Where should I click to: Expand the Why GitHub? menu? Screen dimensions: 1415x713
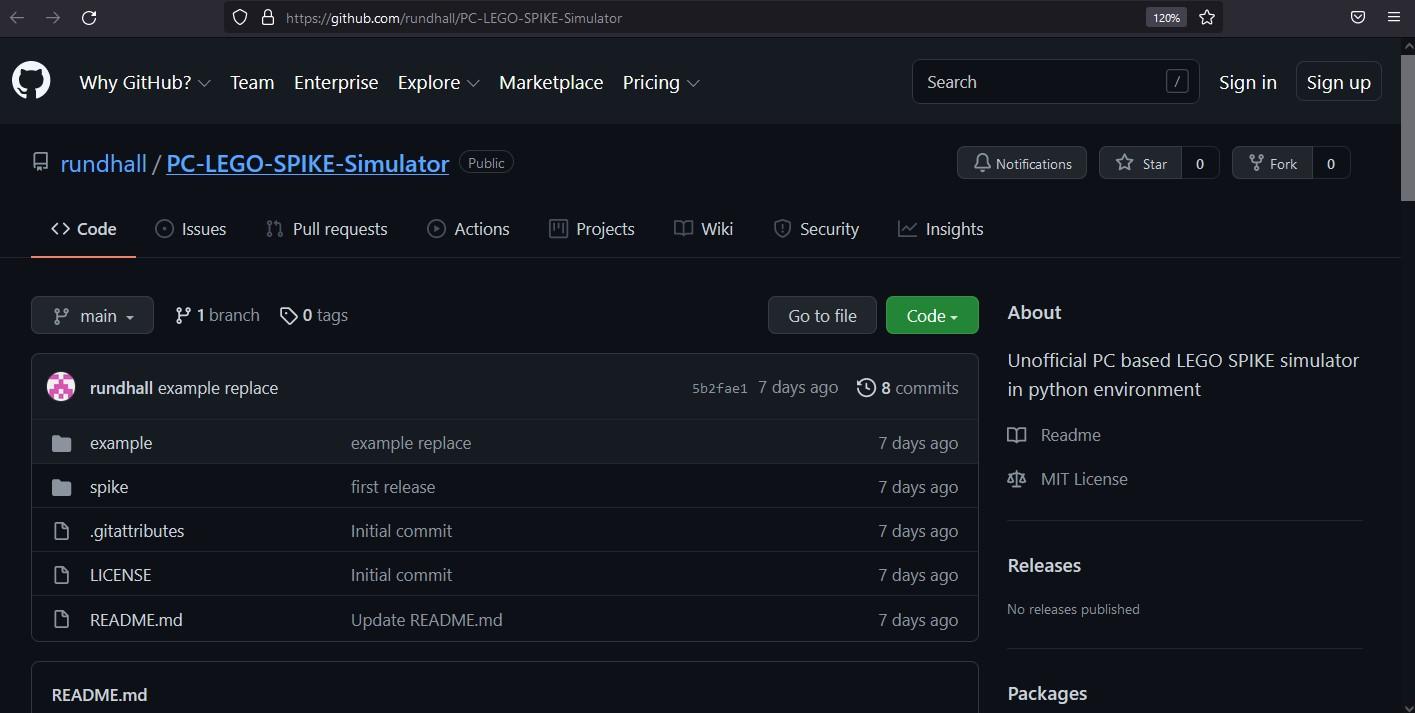pyautogui.click(x=145, y=83)
